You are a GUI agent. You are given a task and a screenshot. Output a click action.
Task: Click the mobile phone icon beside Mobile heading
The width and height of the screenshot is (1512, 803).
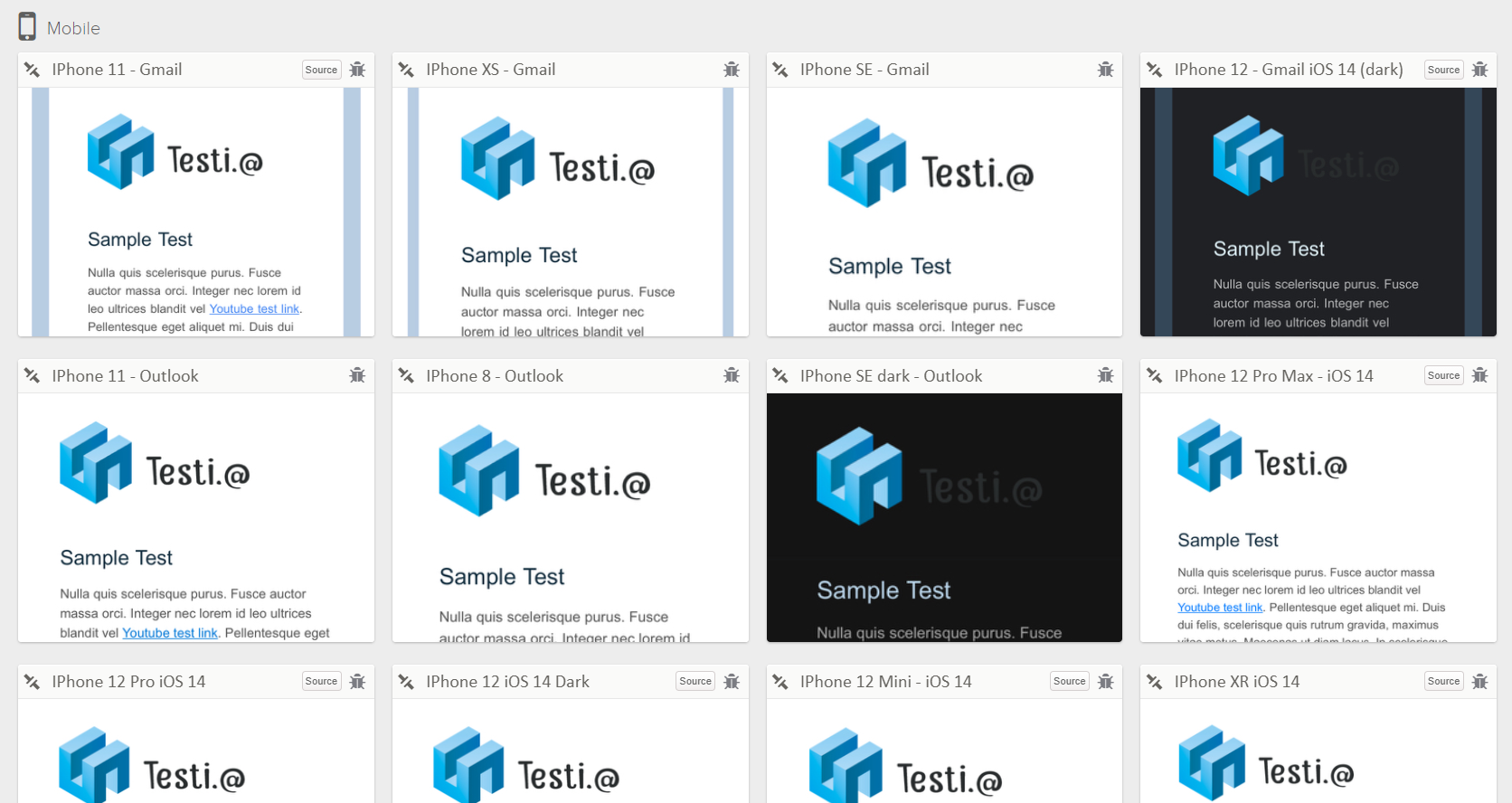click(x=27, y=27)
